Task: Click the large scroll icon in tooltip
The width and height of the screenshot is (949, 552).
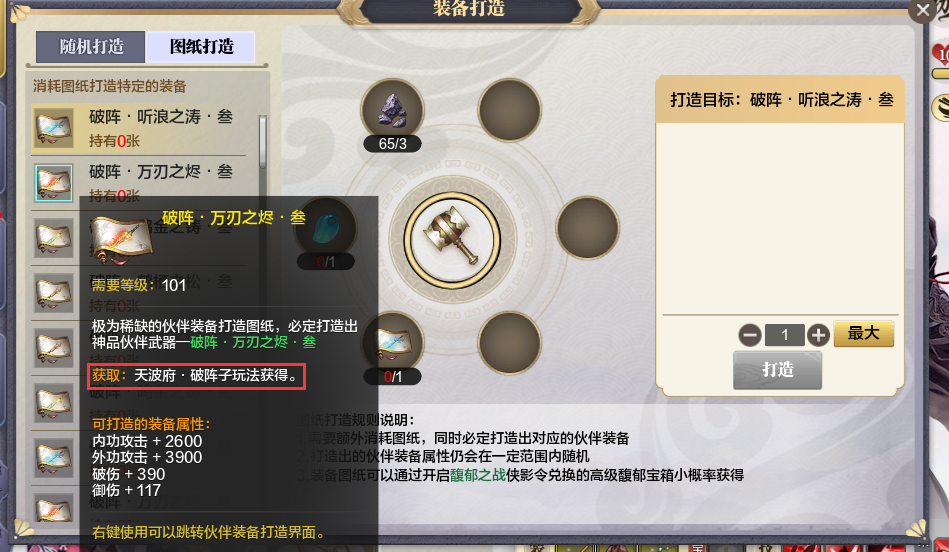Action: pyautogui.click(x=120, y=240)
